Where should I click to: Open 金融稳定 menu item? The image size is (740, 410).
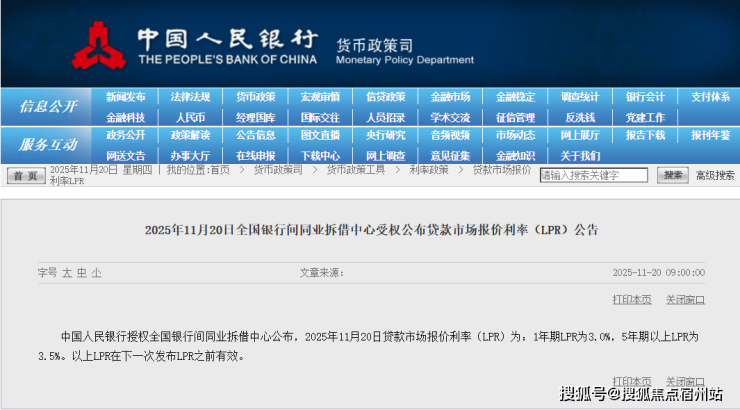[515, 97]
